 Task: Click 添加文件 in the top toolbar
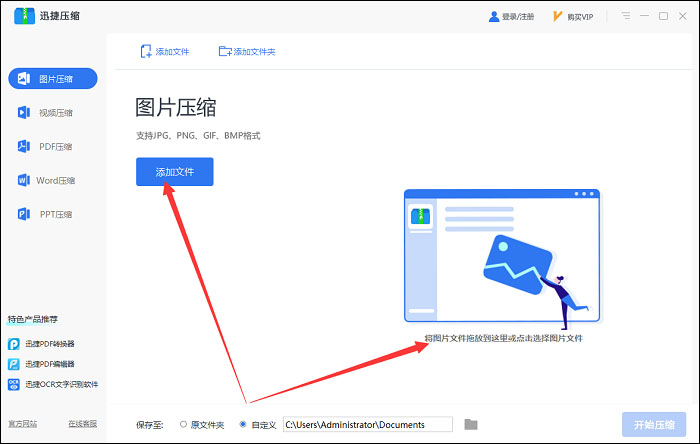pos(165,52)
